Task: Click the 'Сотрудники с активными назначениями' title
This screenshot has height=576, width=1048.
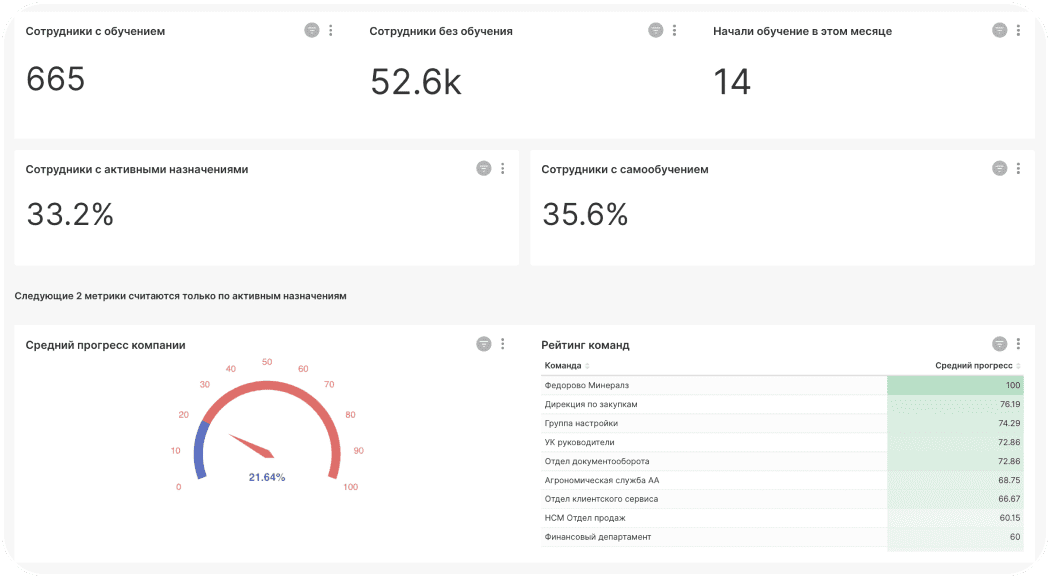Action: (137, 170)
